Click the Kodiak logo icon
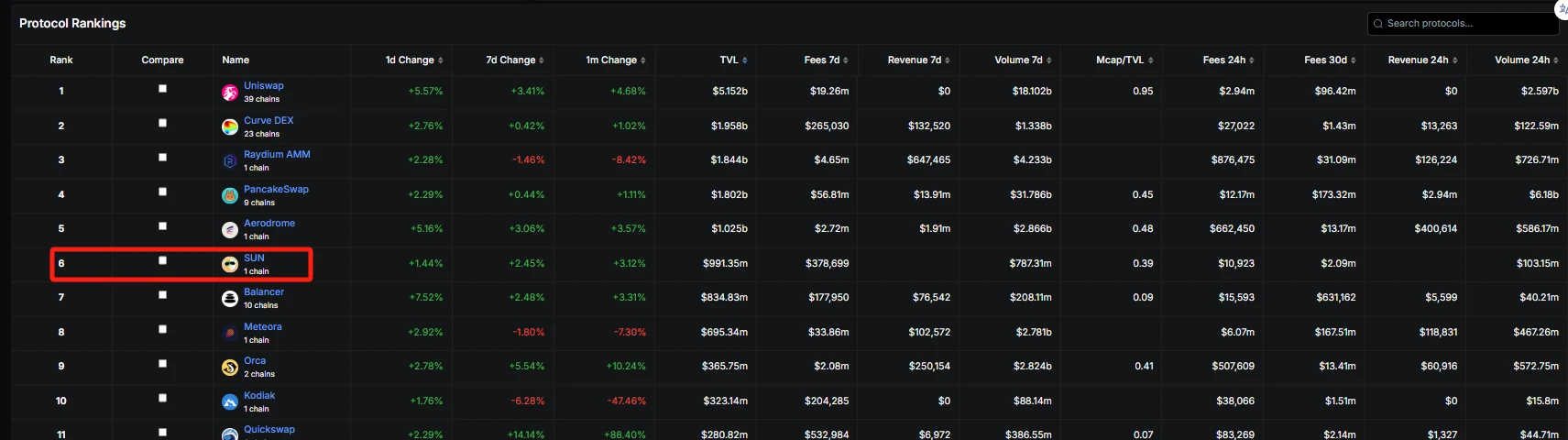 (x=230, y=401)
